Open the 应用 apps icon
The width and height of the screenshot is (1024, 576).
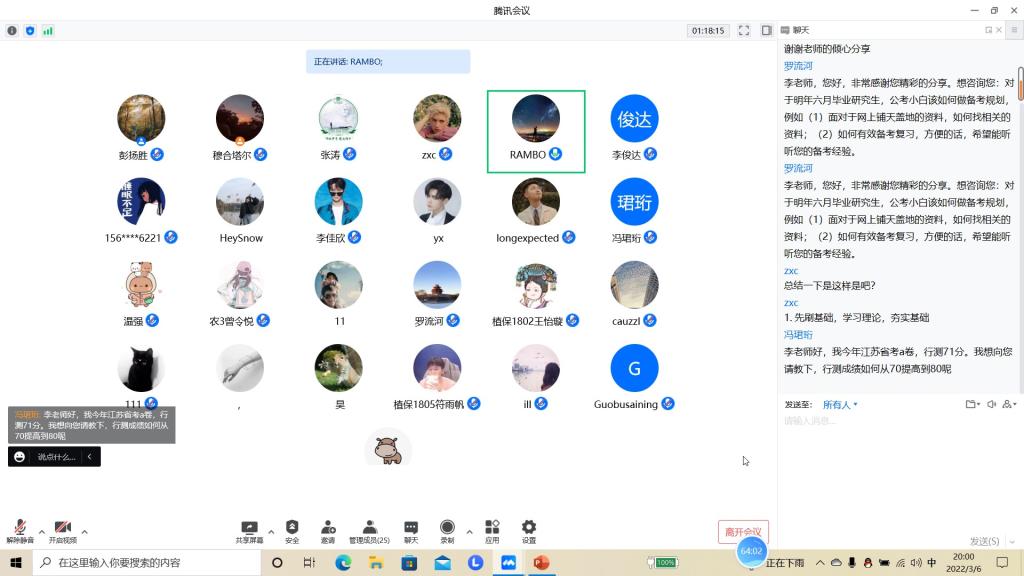coord(492,531)
